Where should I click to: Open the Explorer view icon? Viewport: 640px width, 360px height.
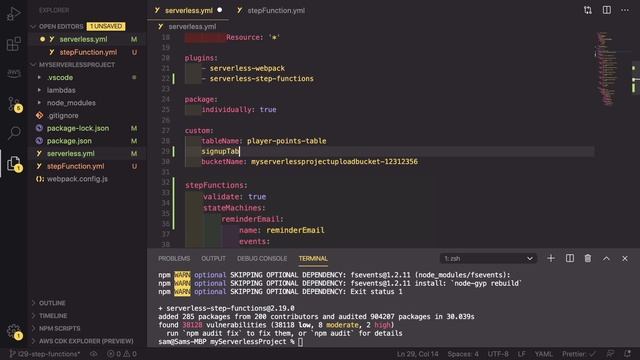click(14, 164)
